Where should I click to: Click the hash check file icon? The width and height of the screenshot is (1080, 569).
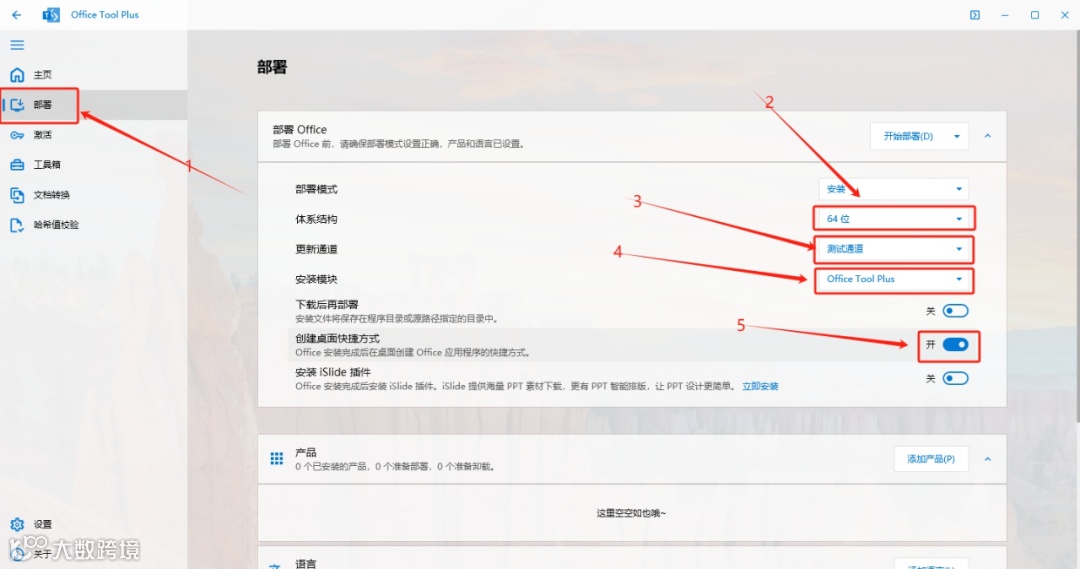point(17,225)
